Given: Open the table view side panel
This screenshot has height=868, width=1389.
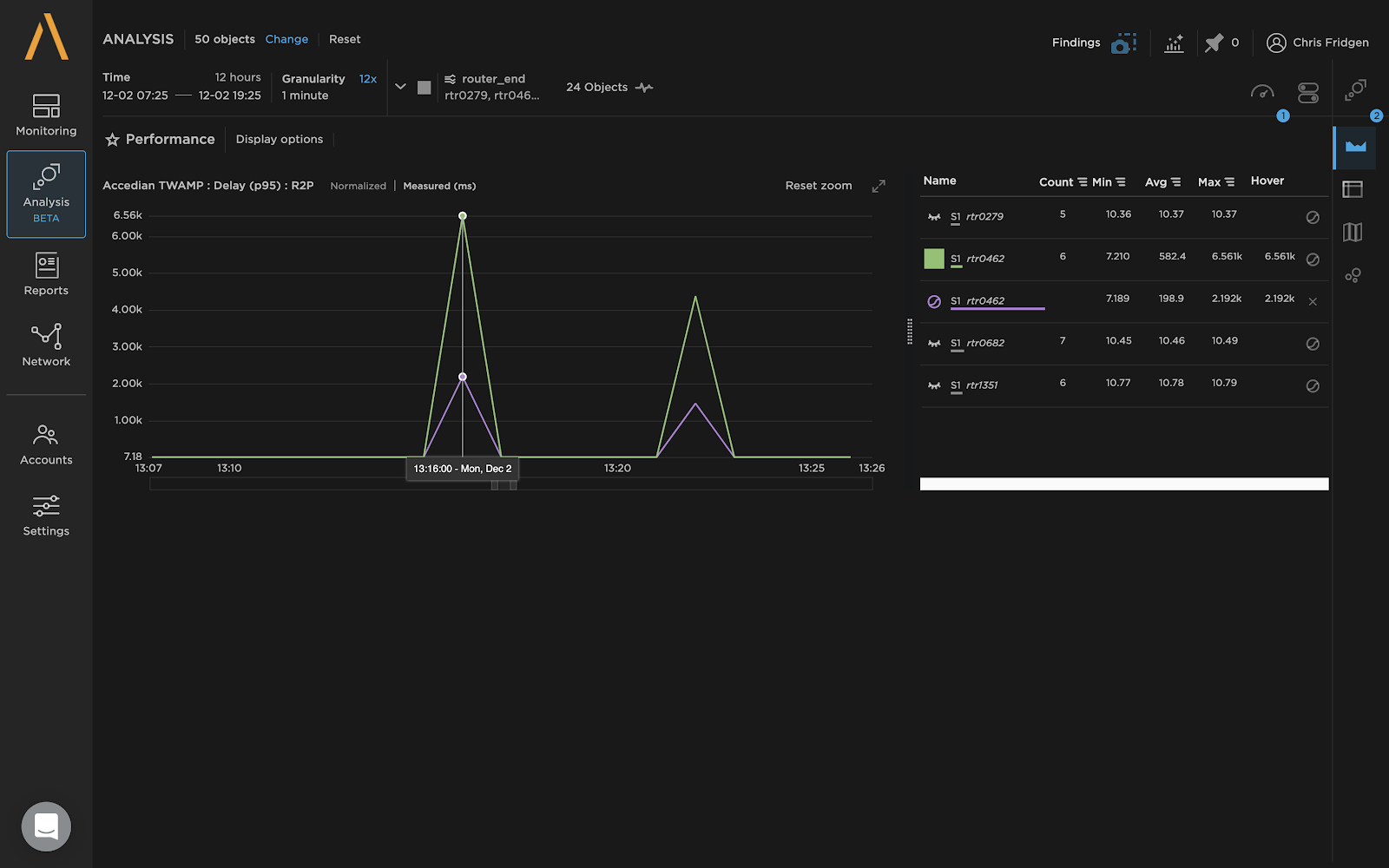Looking at the screenshot, I should [1353, 189].
